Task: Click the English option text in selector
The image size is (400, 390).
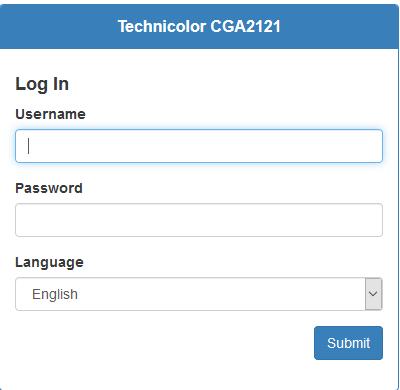Action: 55,294
